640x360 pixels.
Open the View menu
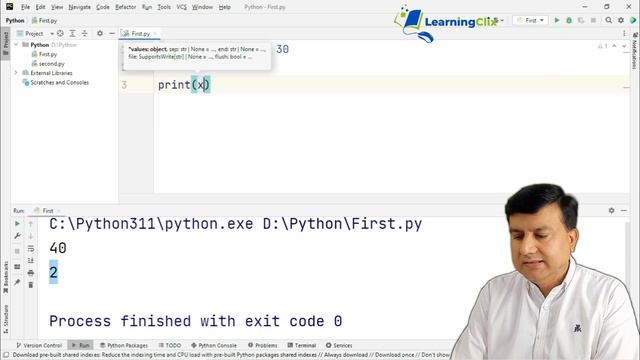point(57,7)
